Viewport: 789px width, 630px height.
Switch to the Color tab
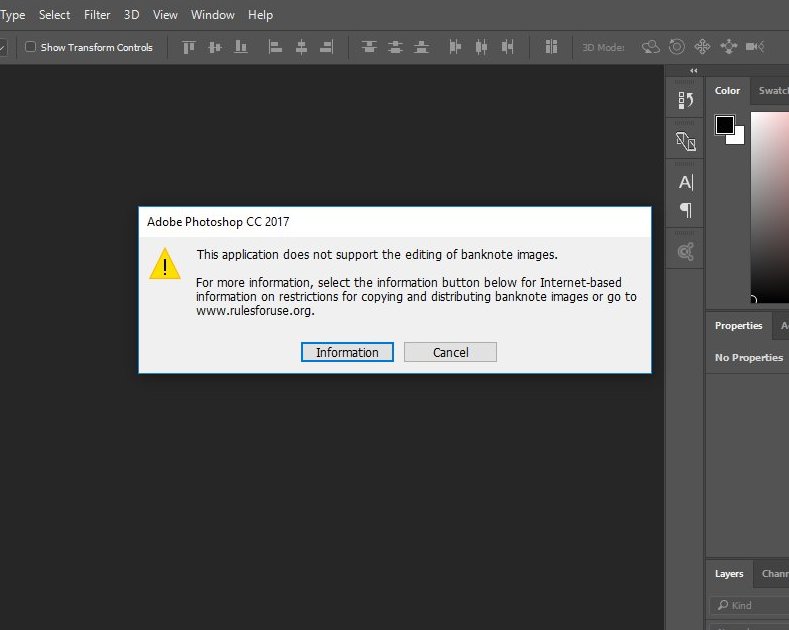[727, 91]
